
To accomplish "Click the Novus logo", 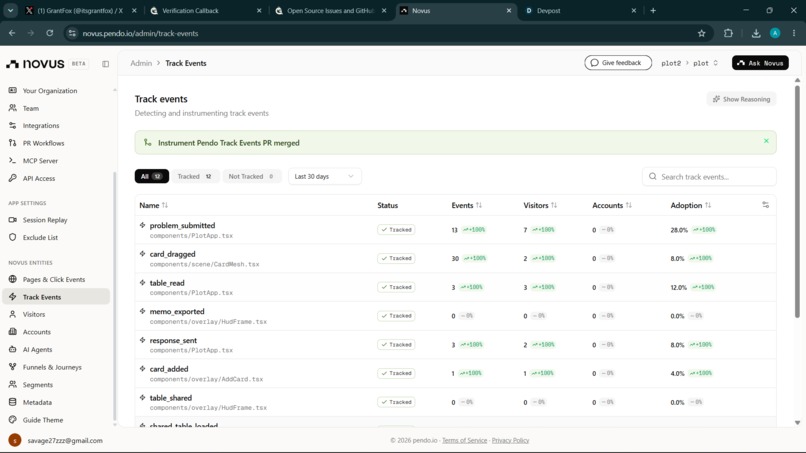I will (x=35, y=64).
